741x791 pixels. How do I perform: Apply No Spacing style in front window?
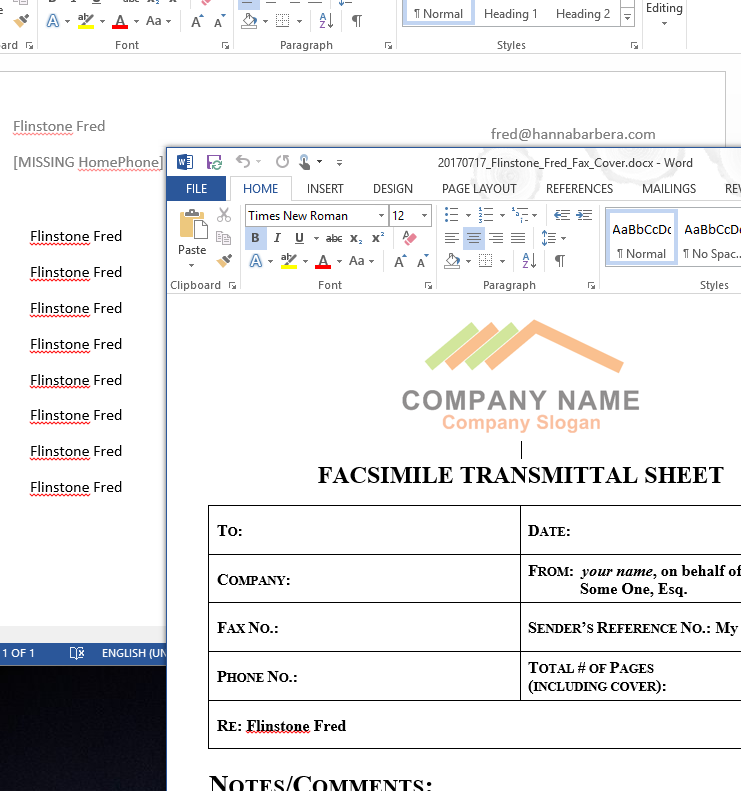pos(710,239)
